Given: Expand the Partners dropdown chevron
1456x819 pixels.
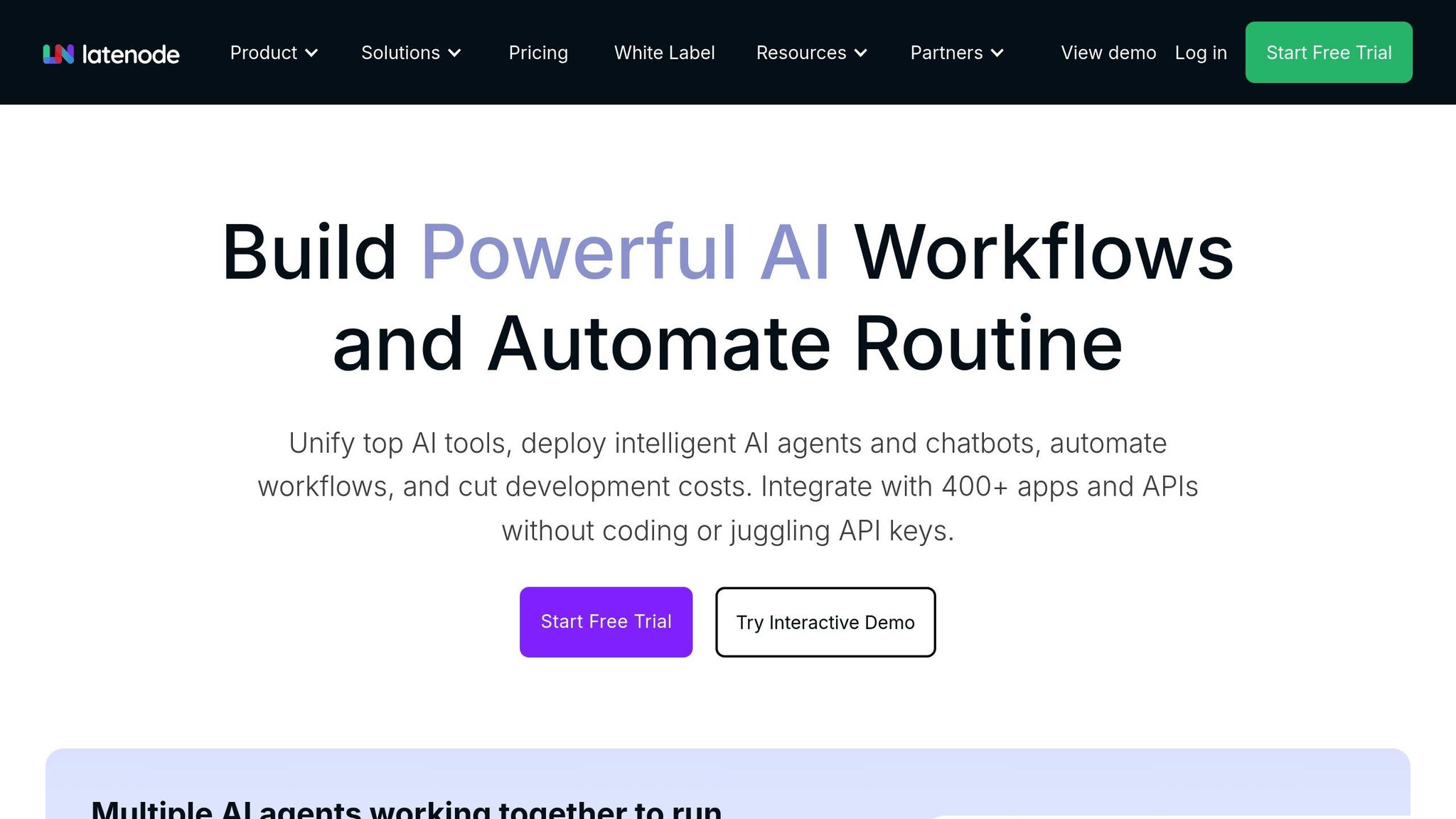Looking at the screenshot, I should pyautogui.click(x=997, y=53).
